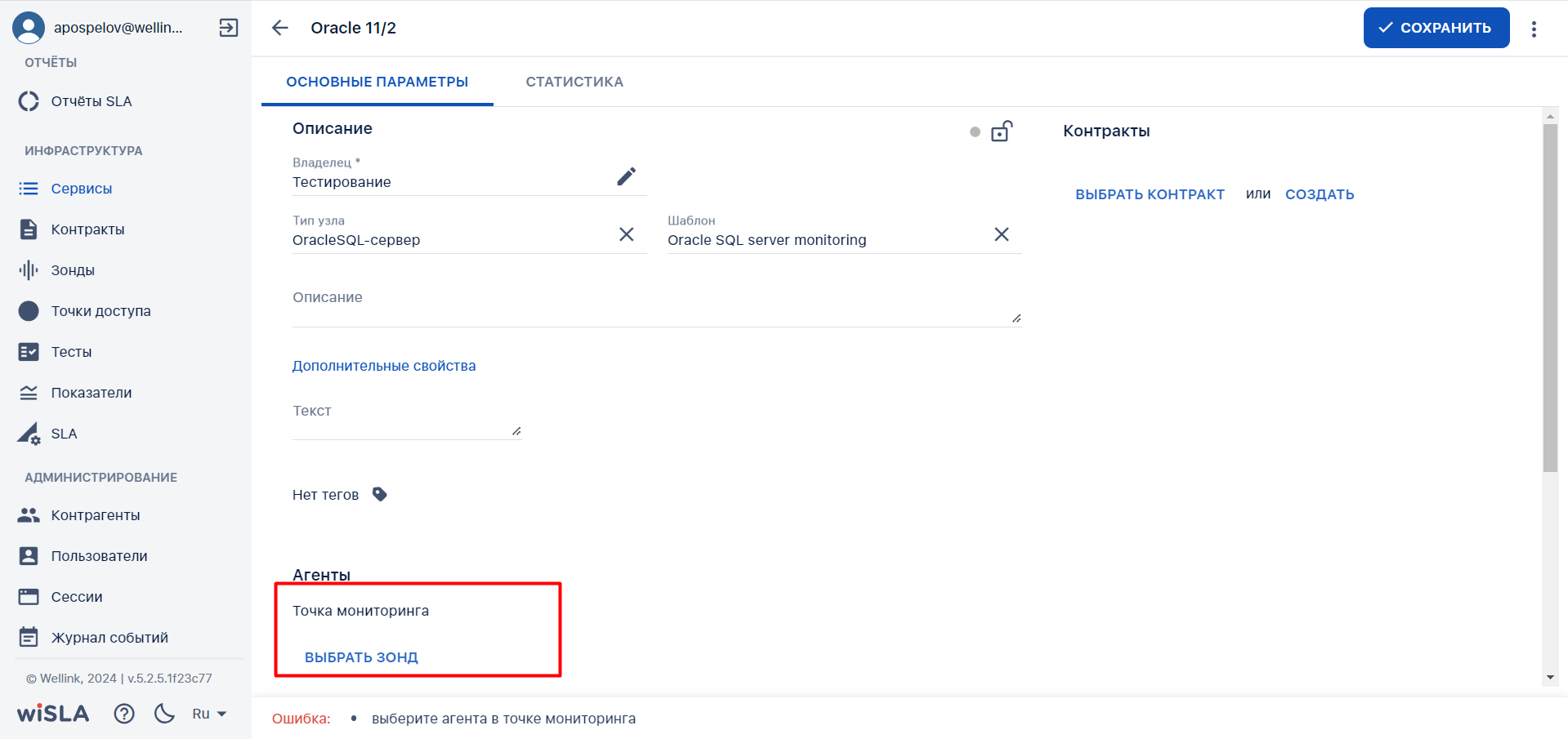1568x739 pixels.
Task: Click the wiSLA logo
Action: coord(53,714)
